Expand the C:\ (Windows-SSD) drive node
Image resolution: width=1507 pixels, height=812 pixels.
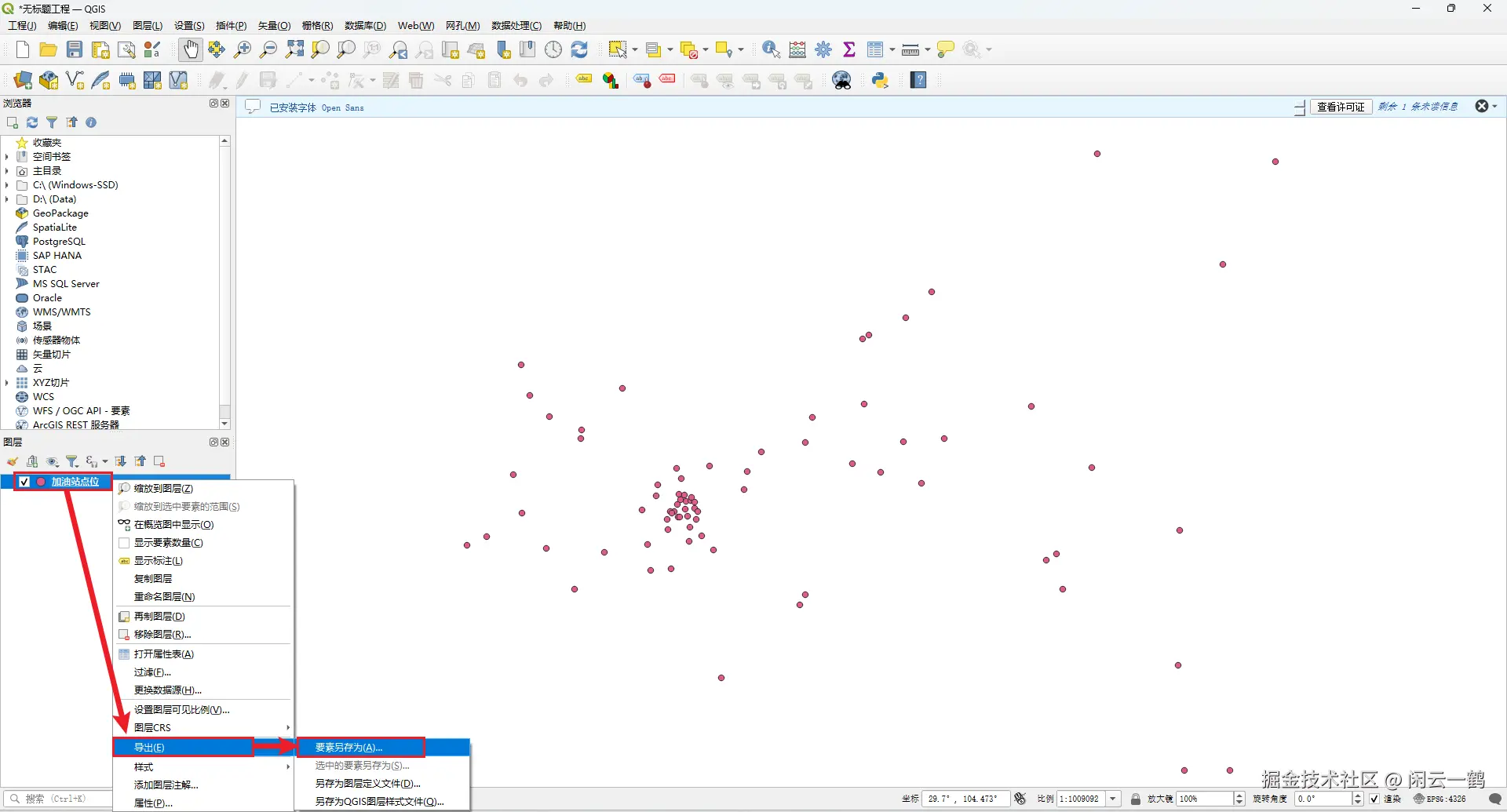(x=7, y=185)
